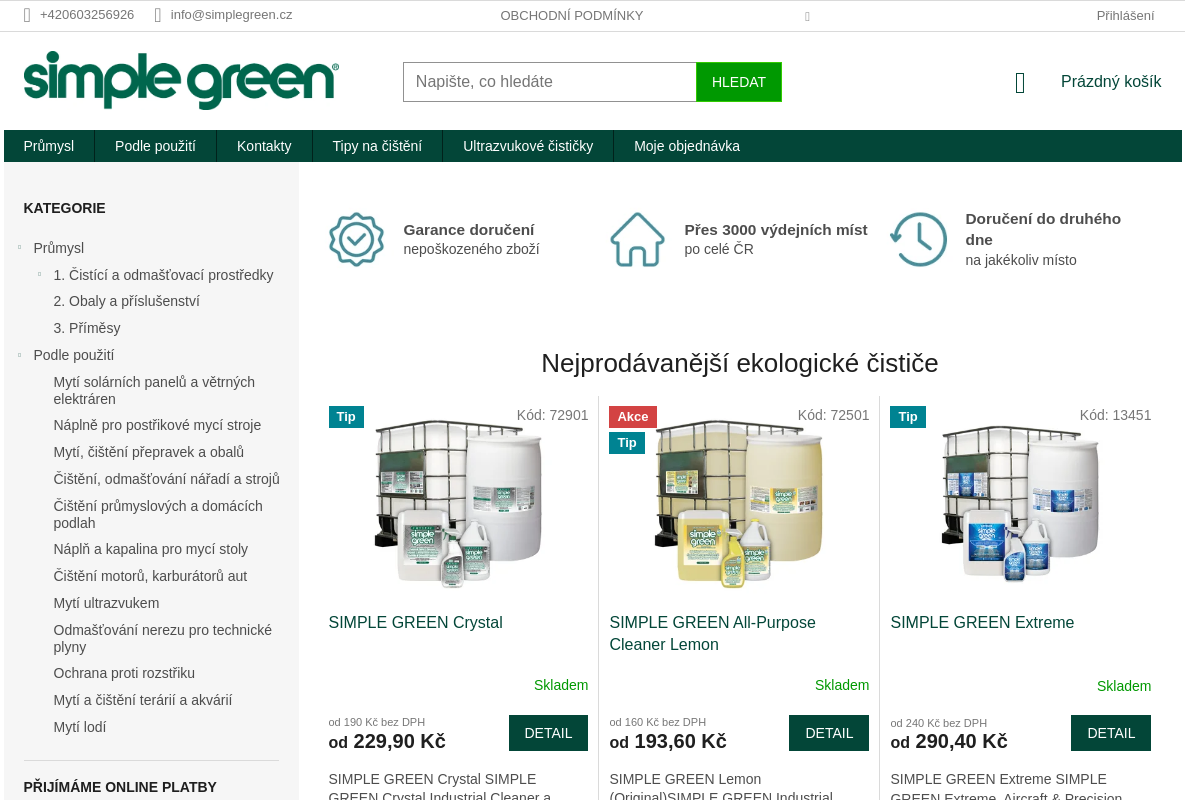The image size is (1200, 800).
Task: Click the 'Kód: 72501' product code text
Action: click(833, 415)
